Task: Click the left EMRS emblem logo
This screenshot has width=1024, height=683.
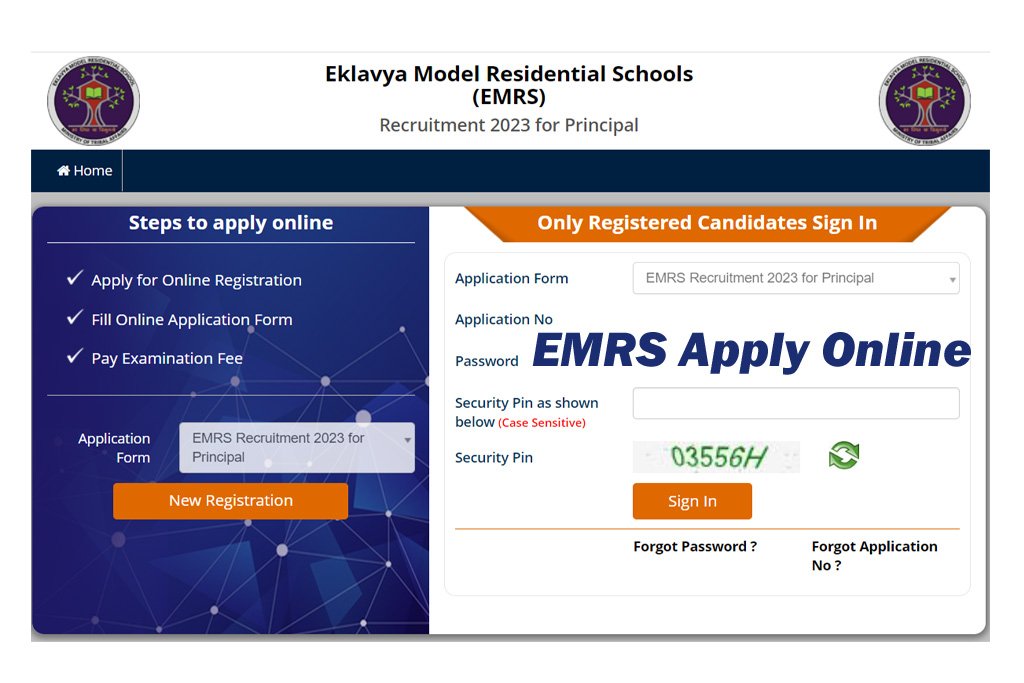Action: pyautogui.click(x=93, y=101)
